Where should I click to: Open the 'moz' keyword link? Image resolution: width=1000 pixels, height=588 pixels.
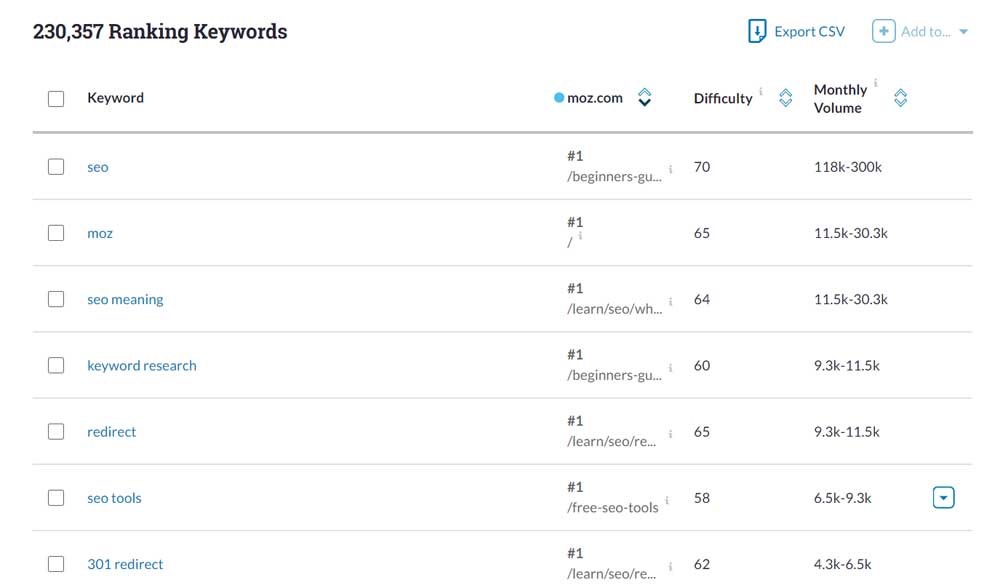100,233
